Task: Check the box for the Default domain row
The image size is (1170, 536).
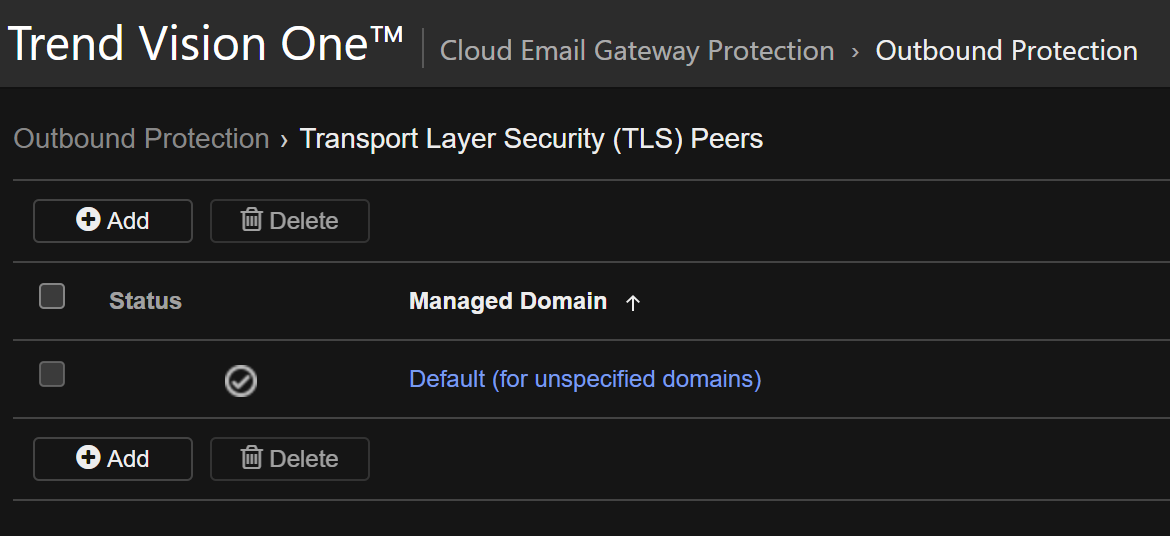Action: [52, 374]
